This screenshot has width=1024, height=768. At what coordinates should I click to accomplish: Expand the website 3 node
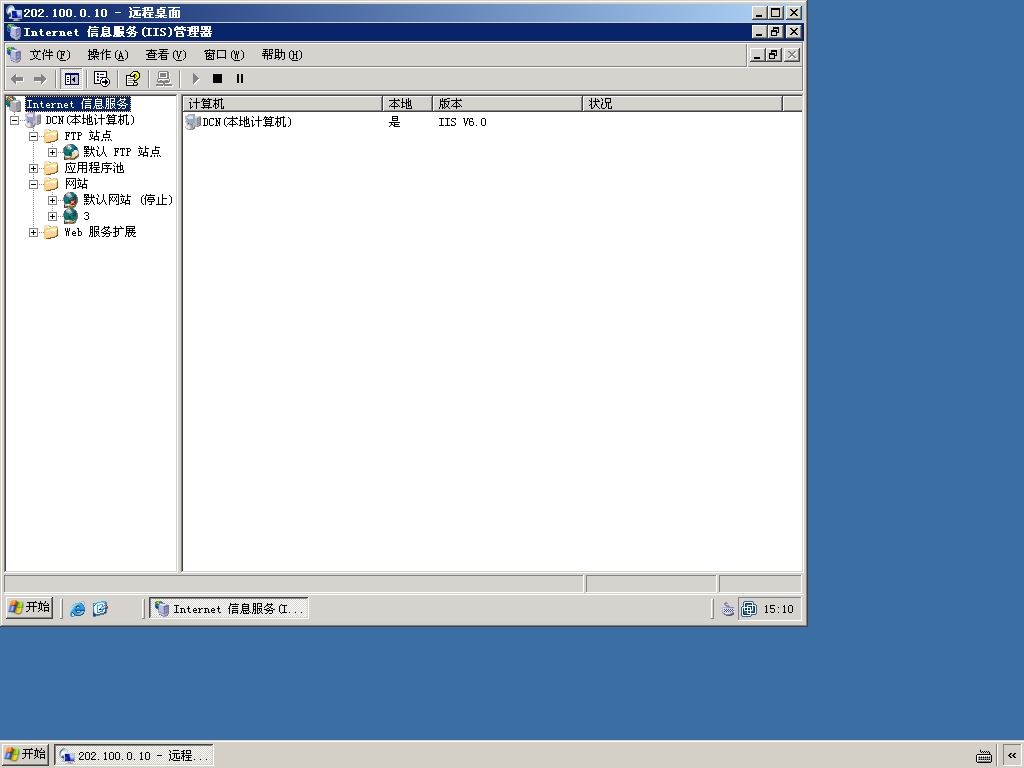click(52, 216)
